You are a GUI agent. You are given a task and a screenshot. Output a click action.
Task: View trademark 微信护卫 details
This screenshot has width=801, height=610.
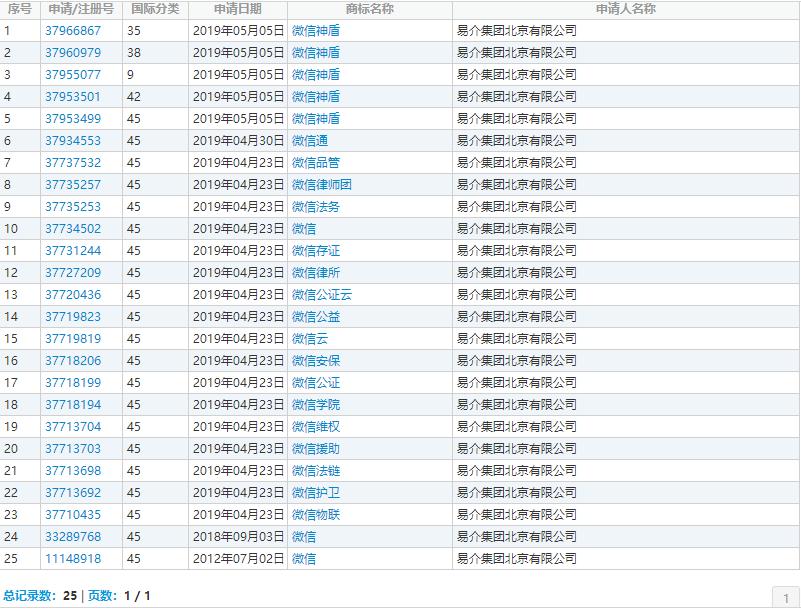[x=316, y=492]
